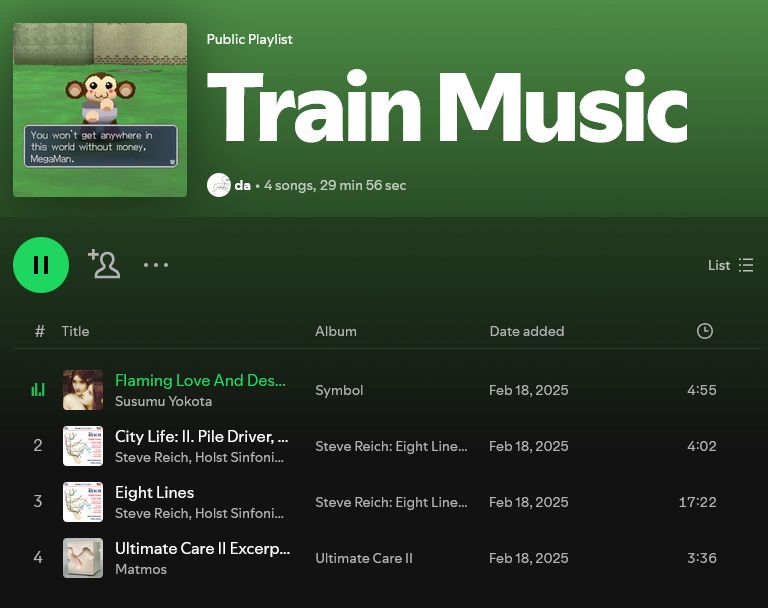The width and height of the screenshot is (768, 608).
Task: Click the 4:55 duration
Action: point(701,390)
